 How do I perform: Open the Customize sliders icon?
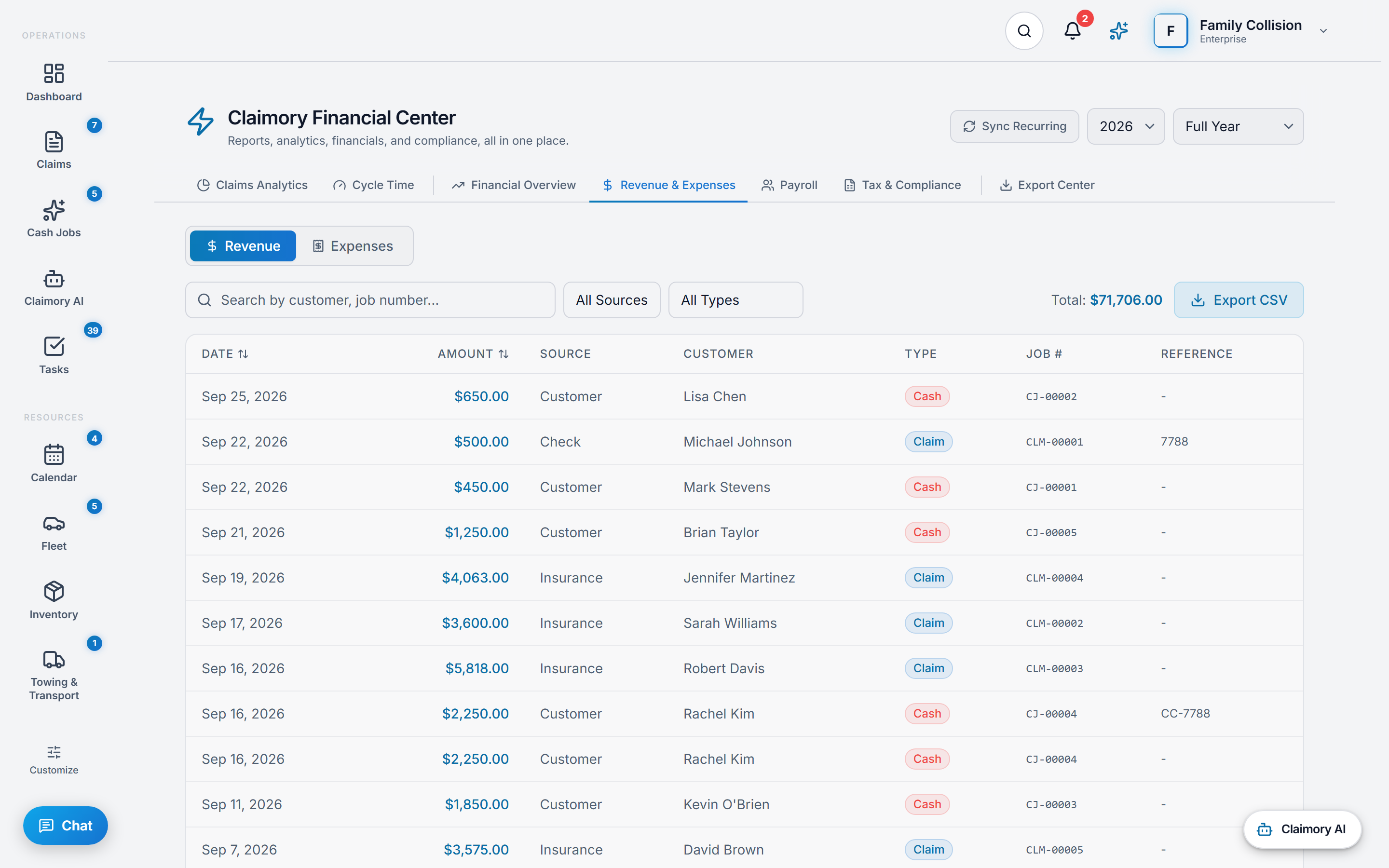54,752
